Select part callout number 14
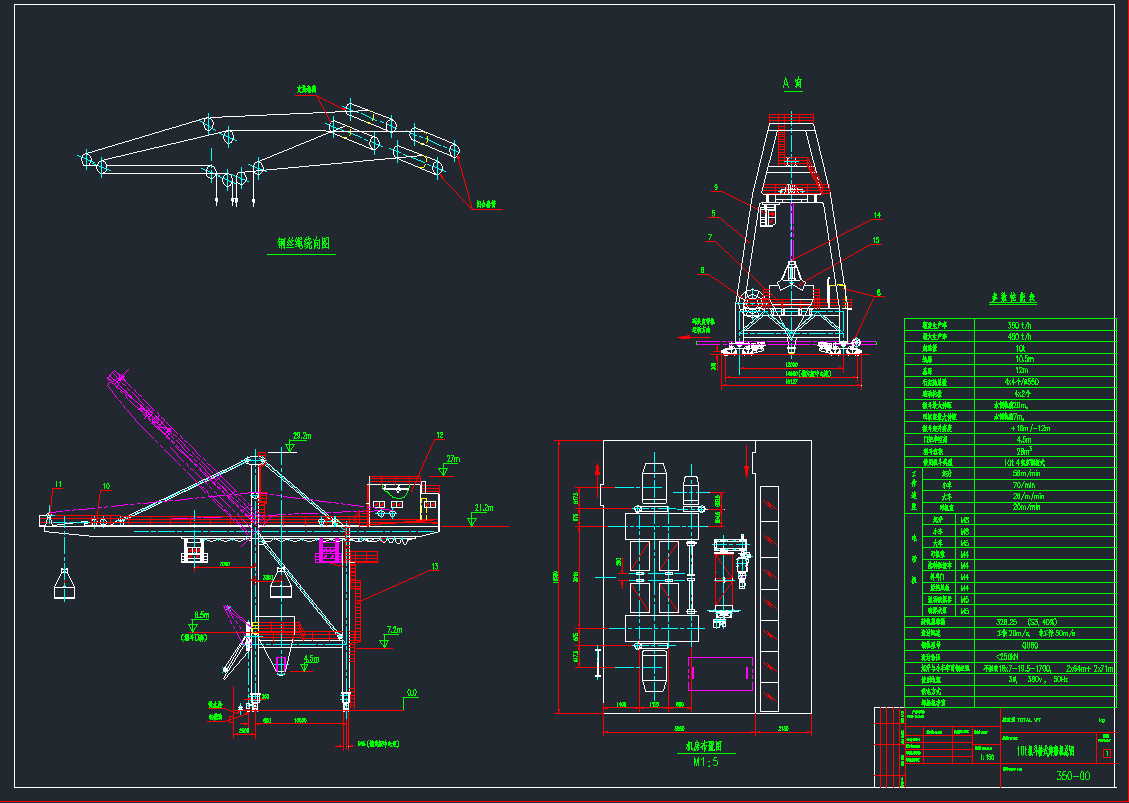Image resolution: width=1129 pixels, height=803 pixels. [876, 215]
